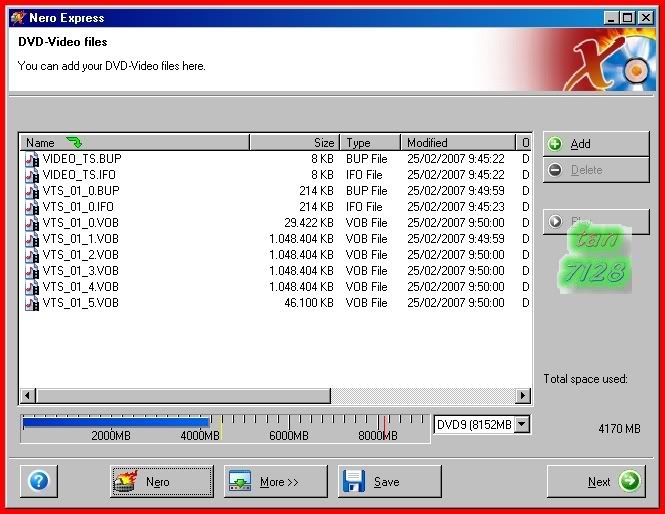Click the Nero Express title bar icon
The width and height of the screenshot is (665, 514).
[x=18, y=18]
